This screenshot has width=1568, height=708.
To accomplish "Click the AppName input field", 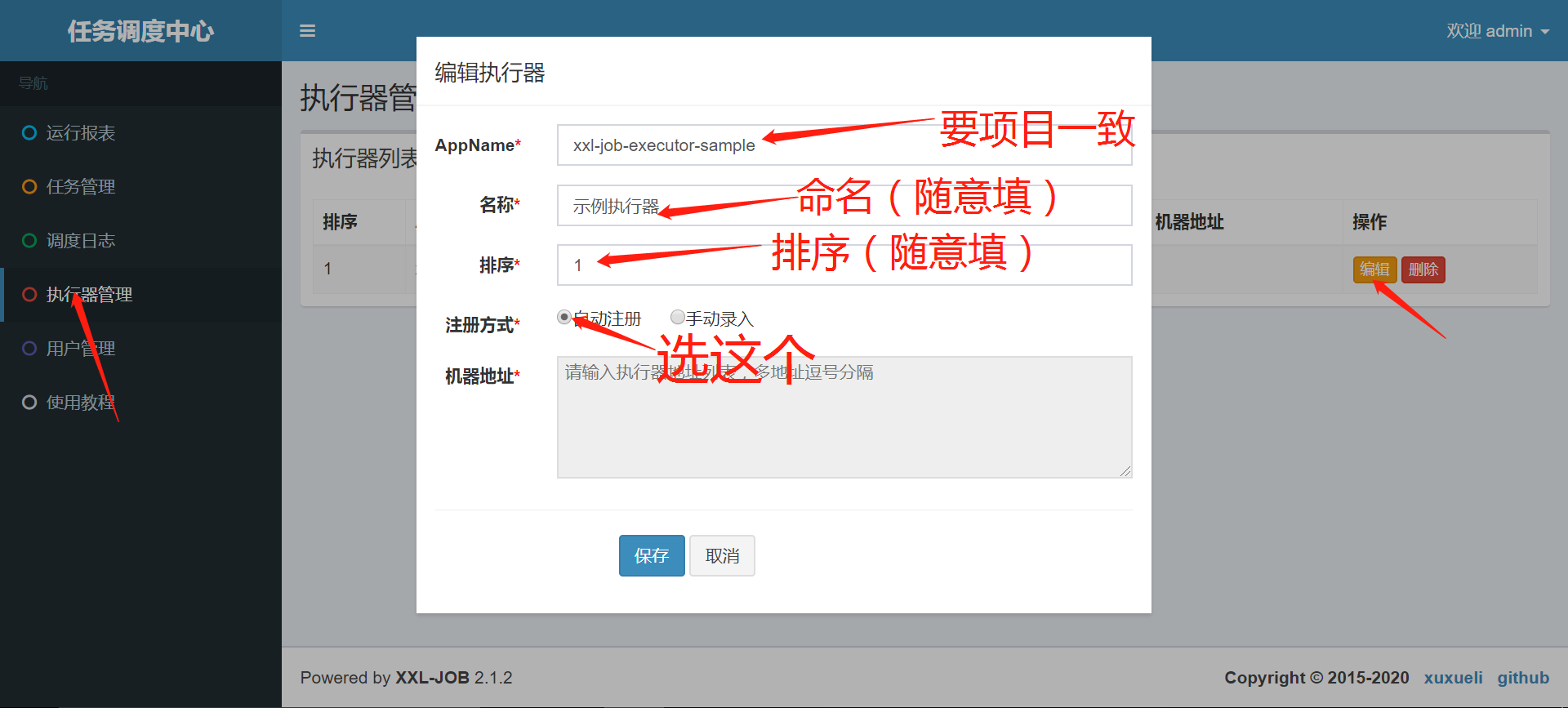I will point(844,145).
